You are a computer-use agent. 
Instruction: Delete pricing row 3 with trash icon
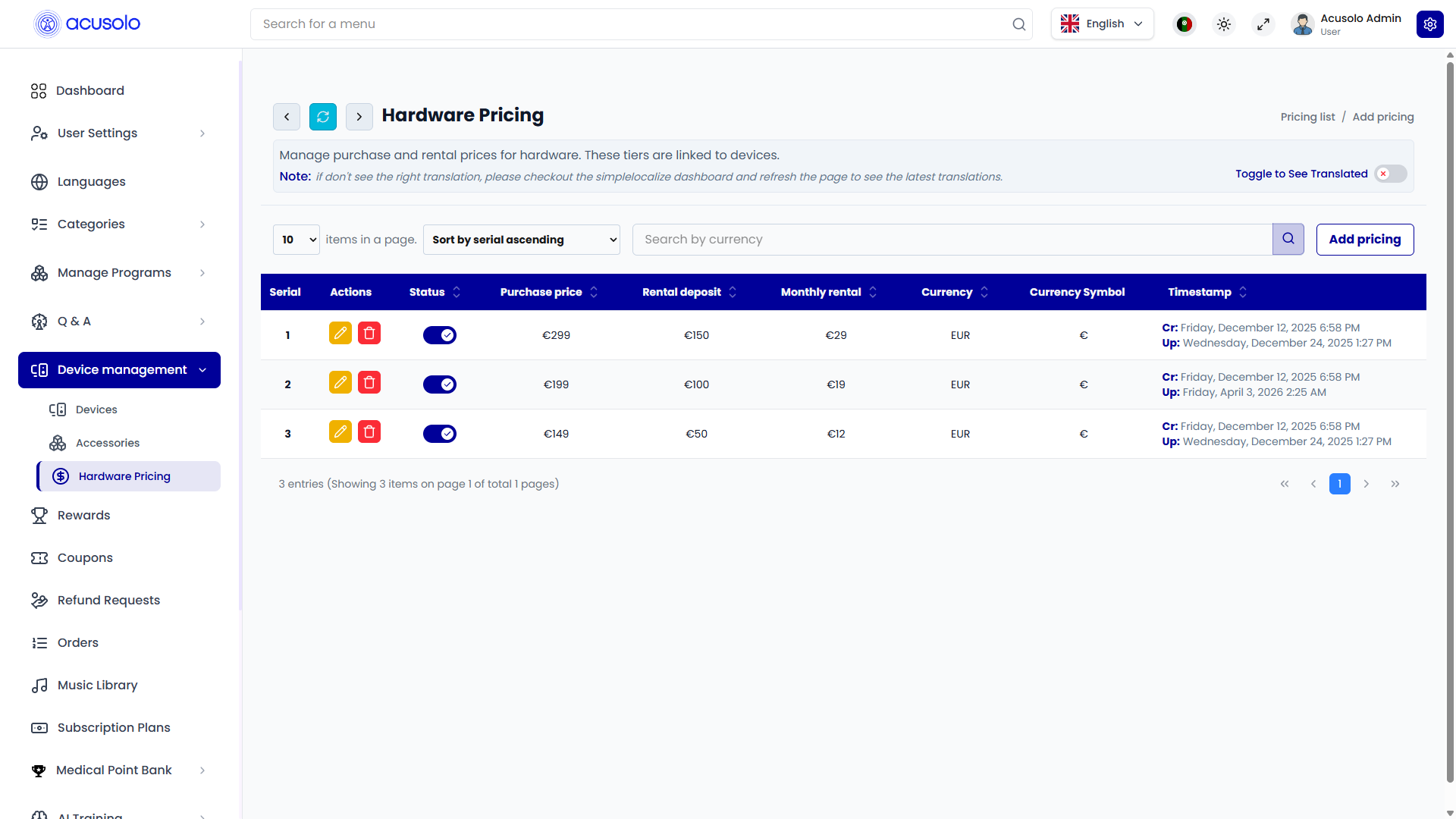coord(369,431)
